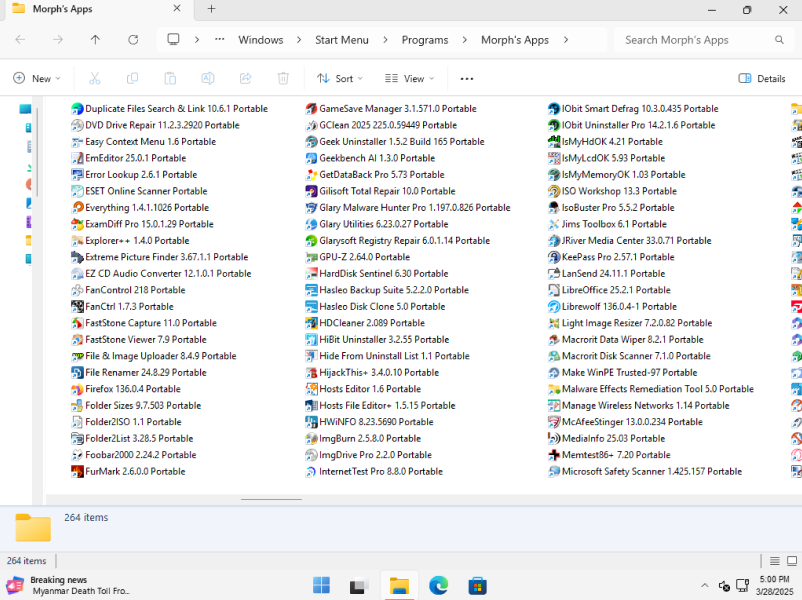802x600 pixels.
Task: Click the MediaInfo 25.03 Portable icon
Action: (x=553, y=439)
